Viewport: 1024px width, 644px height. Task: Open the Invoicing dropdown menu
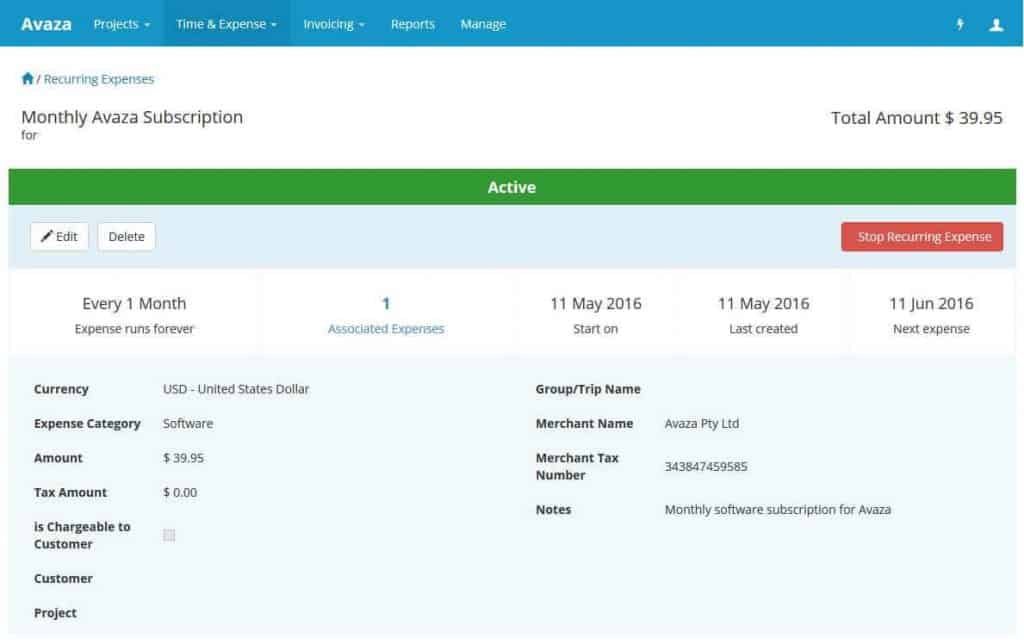coord(333,24)
